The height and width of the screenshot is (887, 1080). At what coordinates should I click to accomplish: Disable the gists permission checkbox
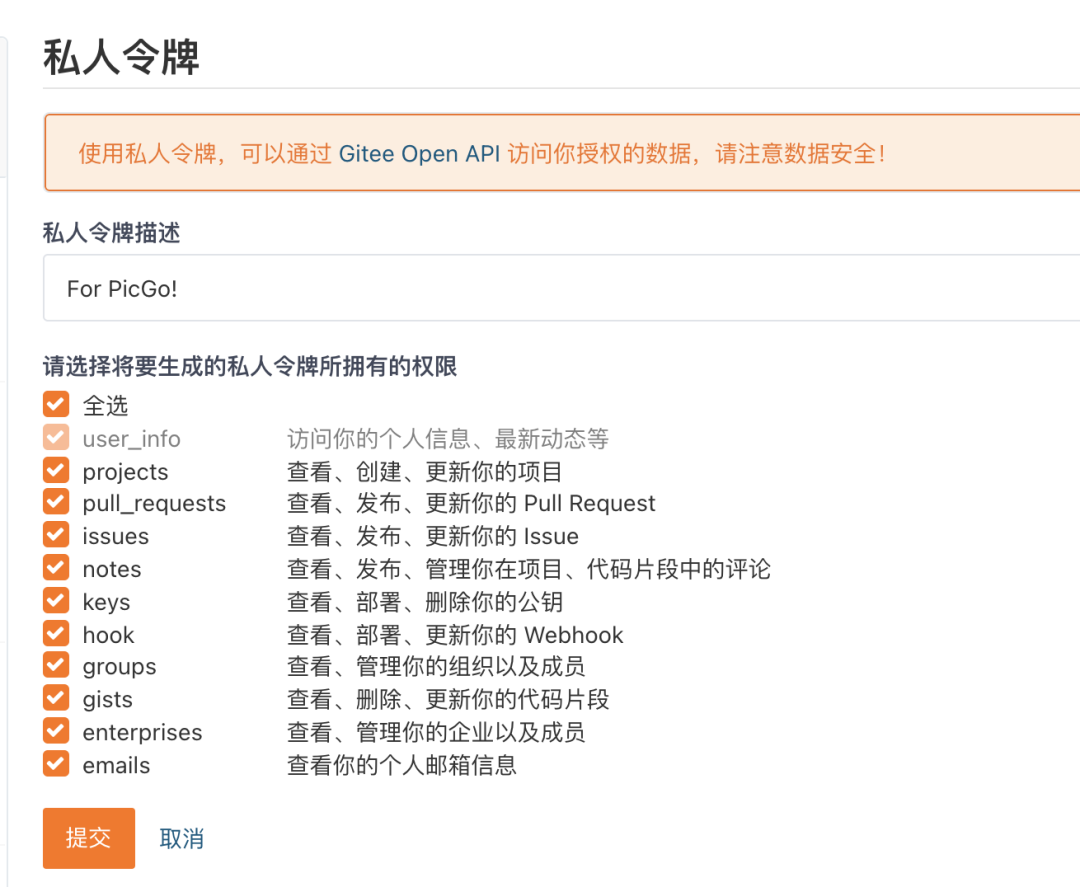56,699
